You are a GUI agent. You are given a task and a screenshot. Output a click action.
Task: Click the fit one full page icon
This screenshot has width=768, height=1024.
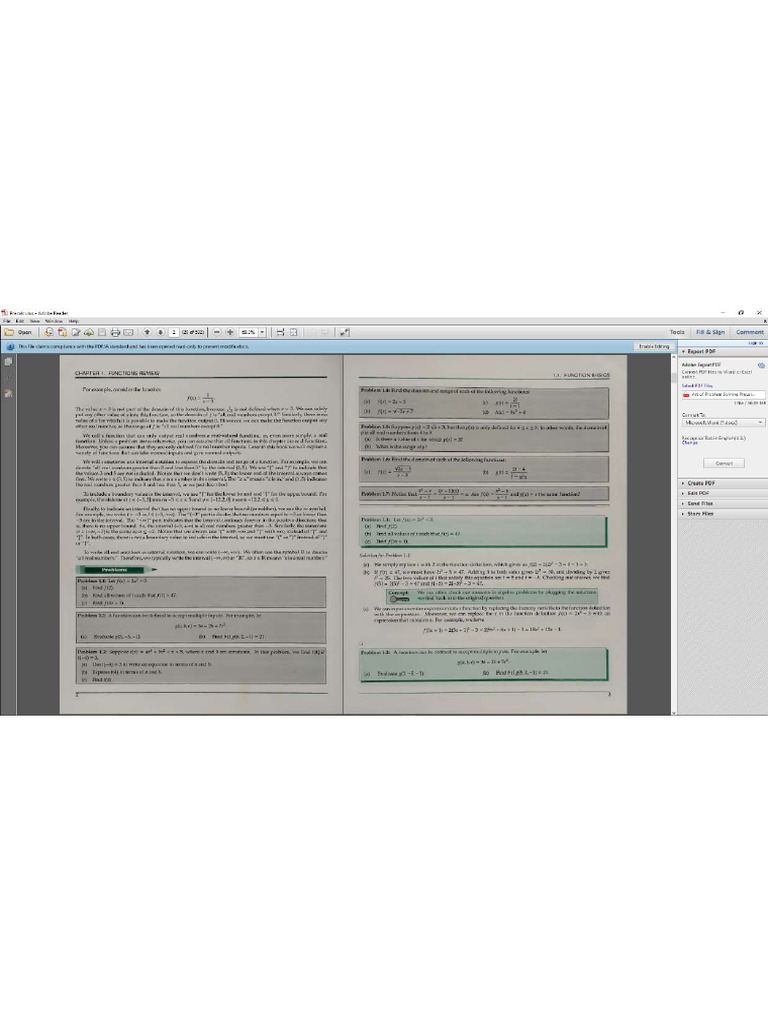point(293,332)
